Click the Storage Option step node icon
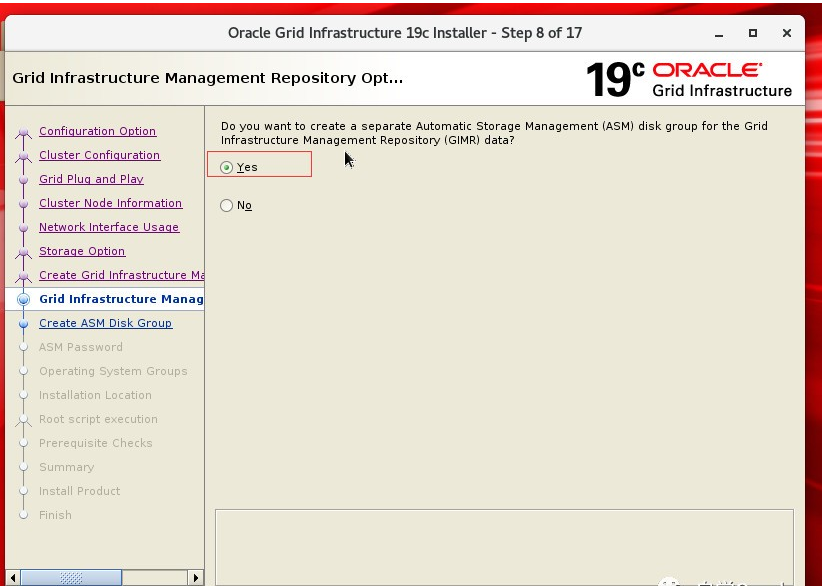The image size is (822, 586). coord(23,252)
